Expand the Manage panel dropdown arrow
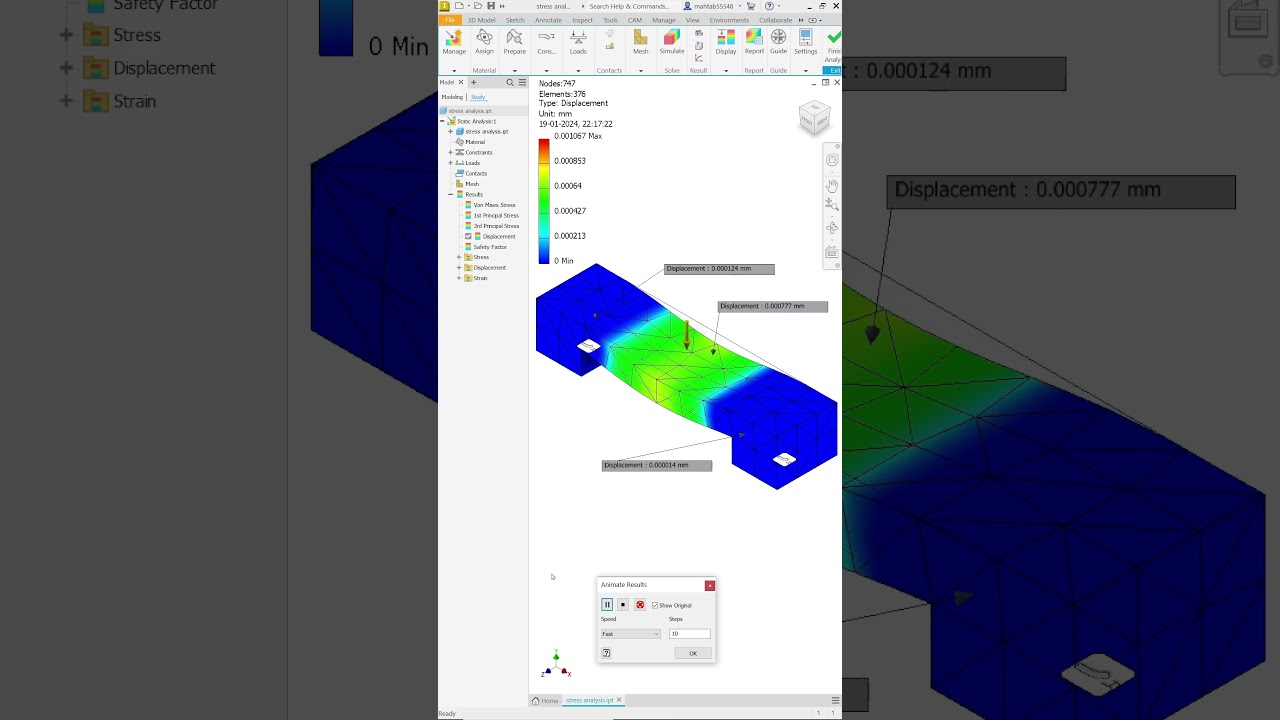This screenshot has width=1280, height=720. [454, 71]
